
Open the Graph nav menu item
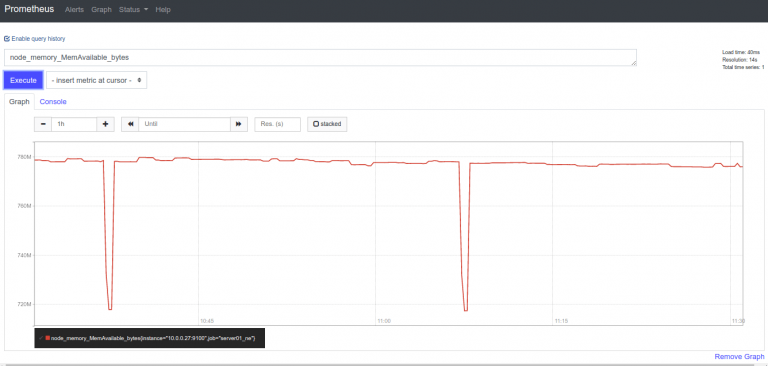point(101,9)
